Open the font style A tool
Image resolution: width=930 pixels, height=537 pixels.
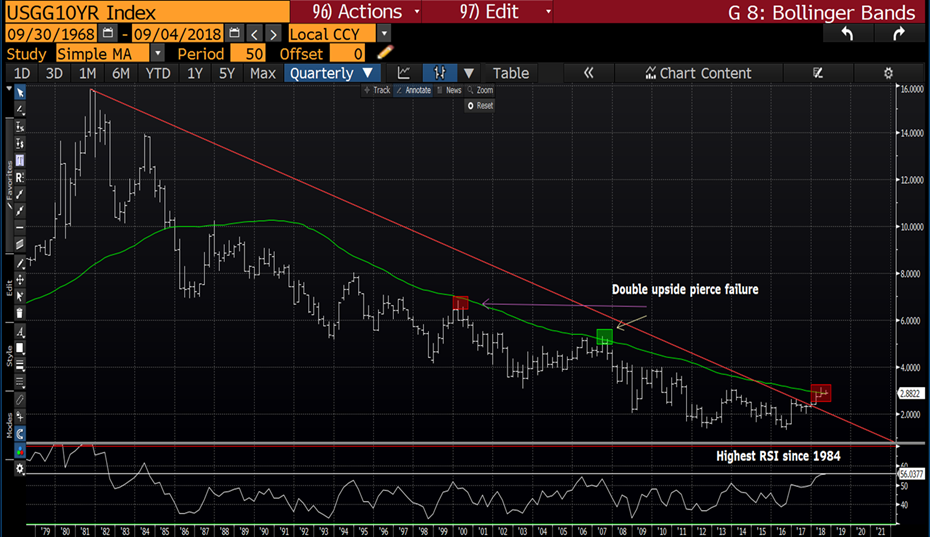[20, 331]
